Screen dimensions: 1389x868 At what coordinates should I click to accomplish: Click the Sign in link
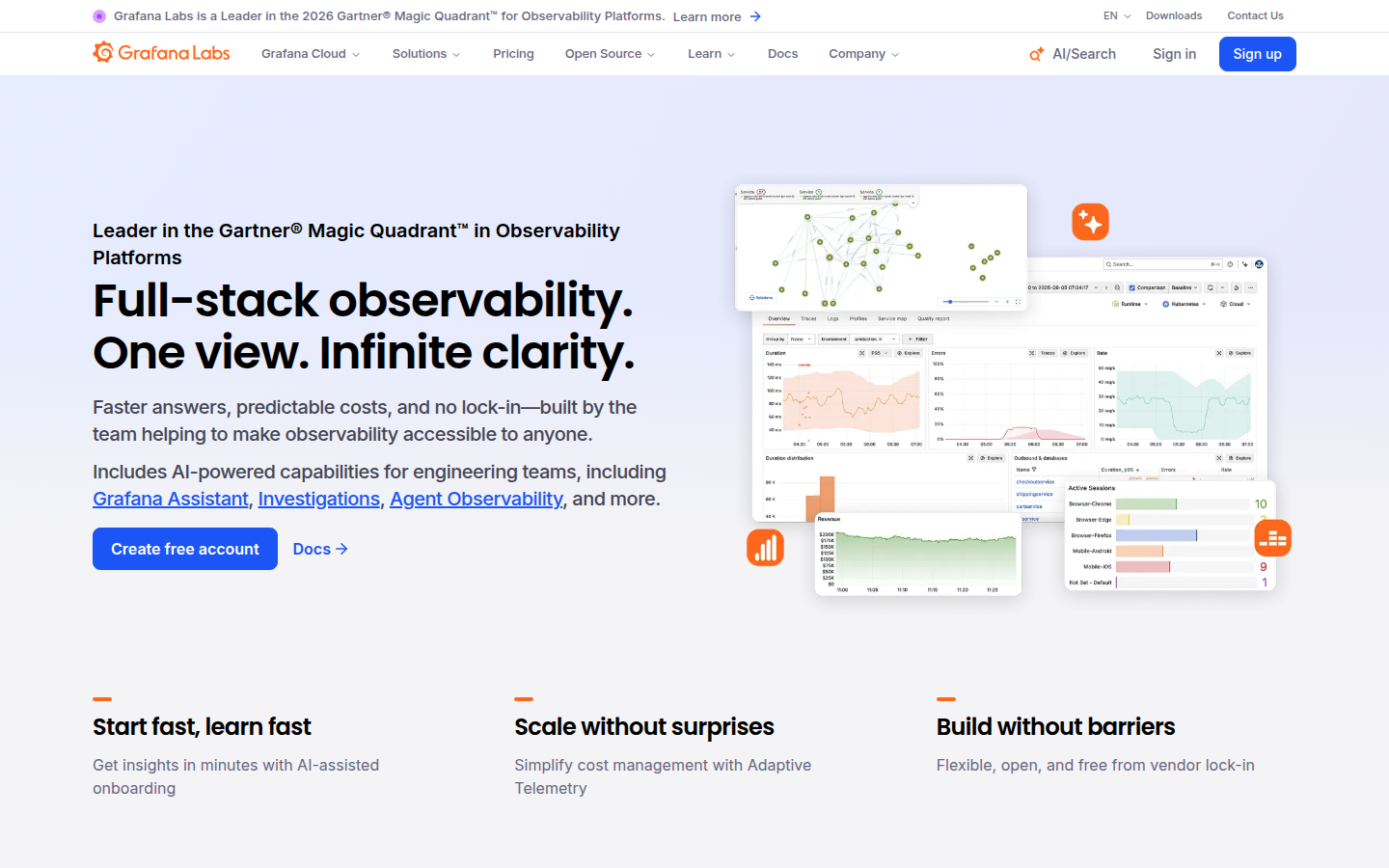[x=1174, y=54]
